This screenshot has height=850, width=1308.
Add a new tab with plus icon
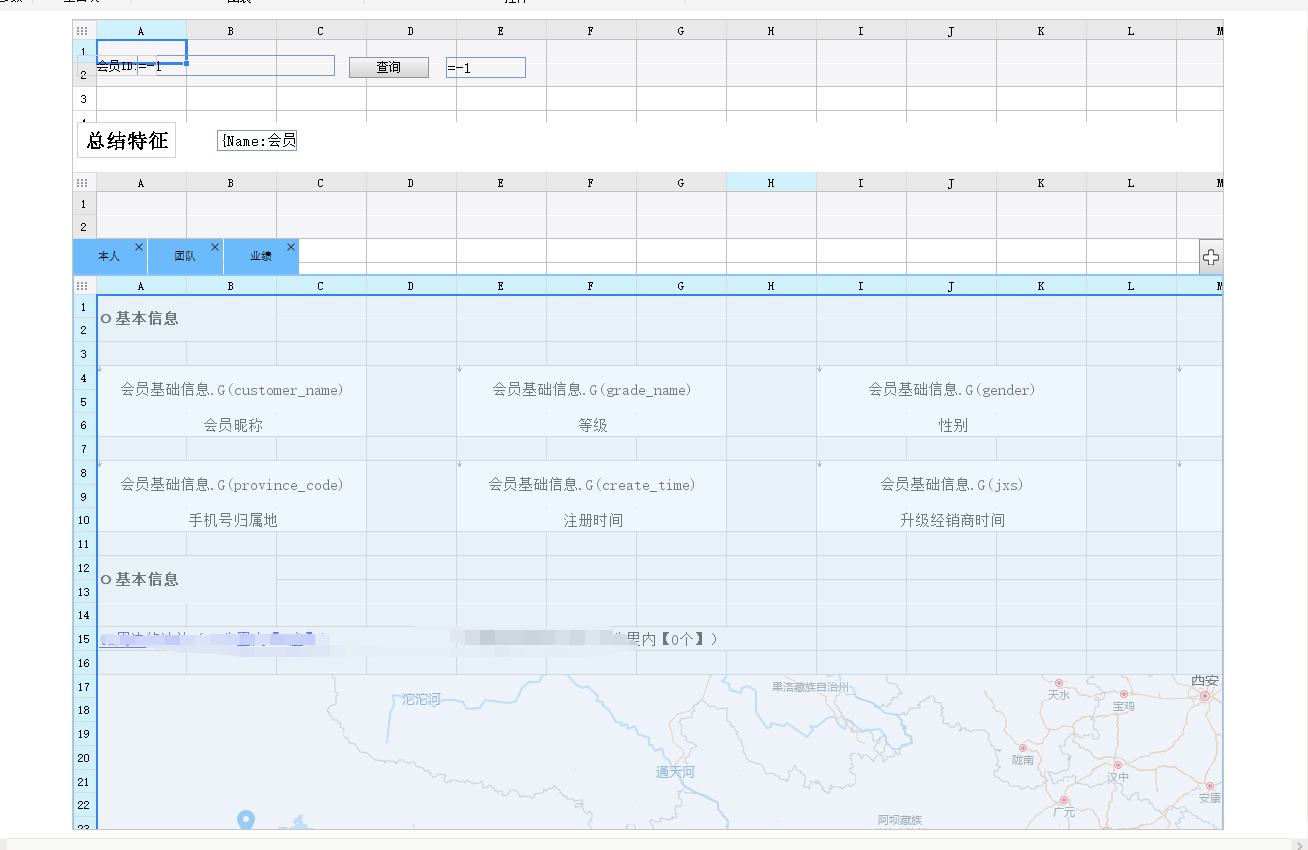coord(1211,258)
